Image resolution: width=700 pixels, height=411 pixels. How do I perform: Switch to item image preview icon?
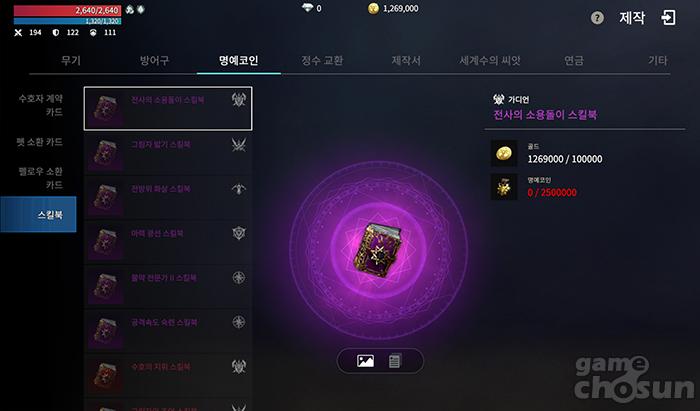[365, 361]
